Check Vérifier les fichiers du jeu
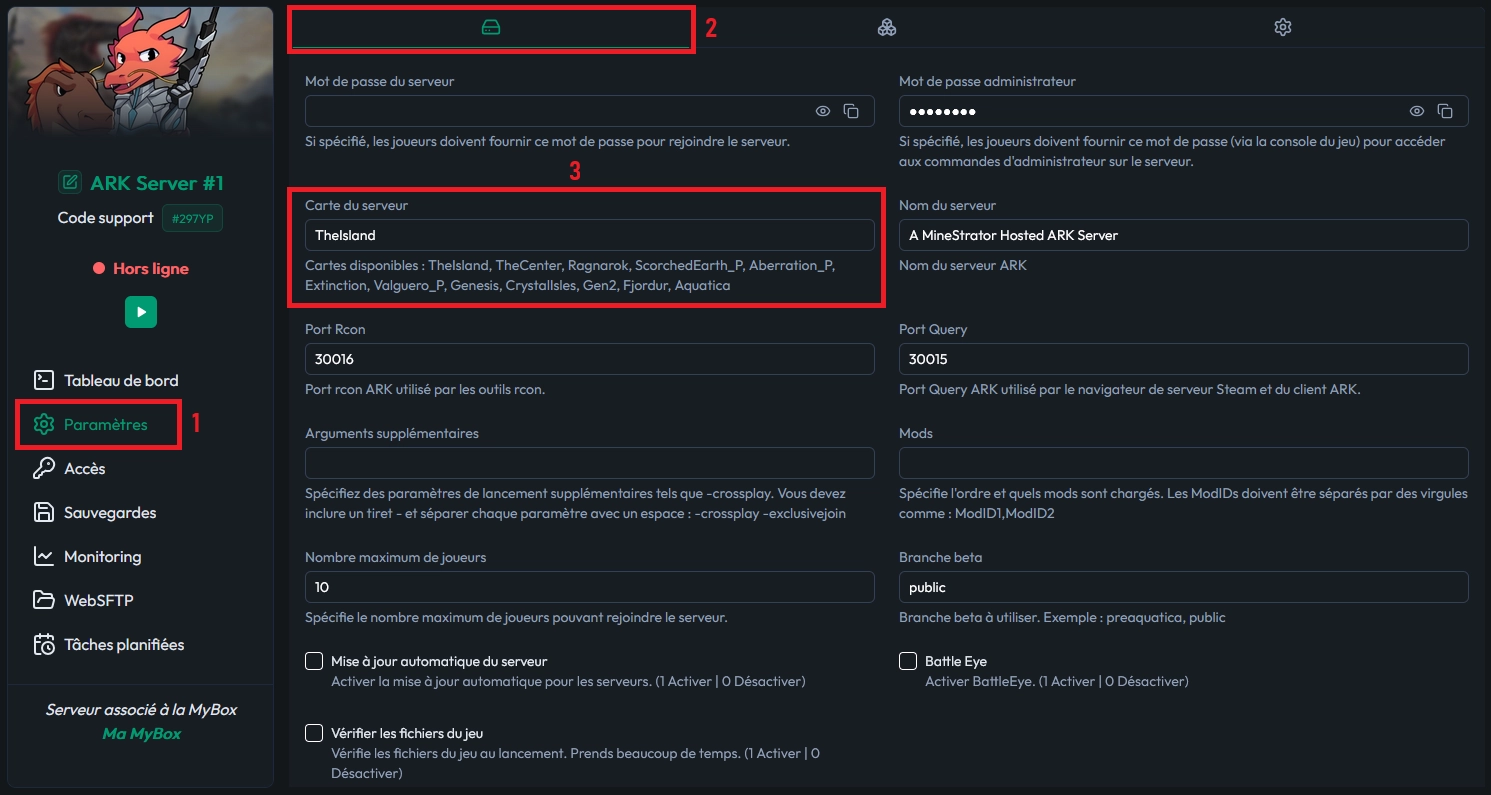This screenshot has width=1491, height=795. (x=313, y=732)
